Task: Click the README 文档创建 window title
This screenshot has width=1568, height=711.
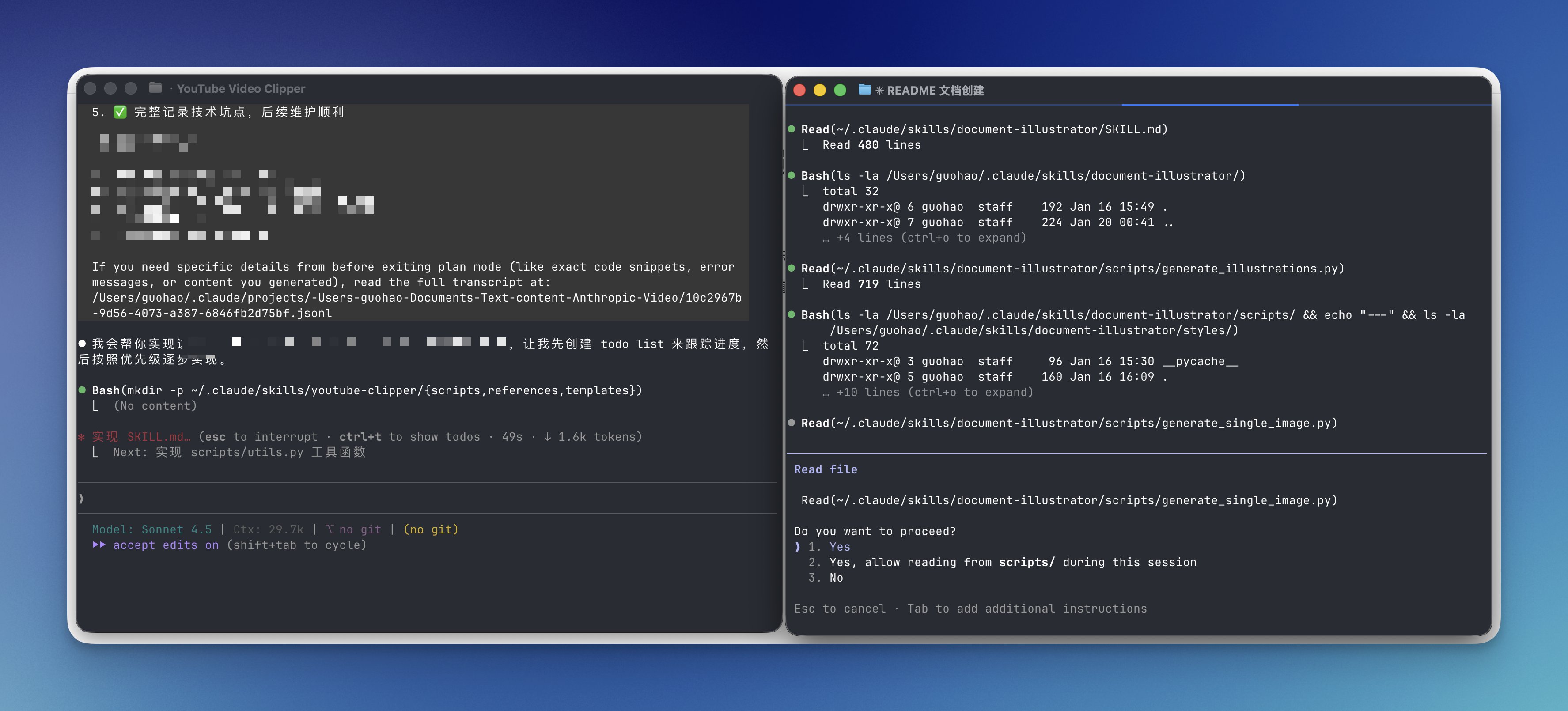Action: [934, 91]
